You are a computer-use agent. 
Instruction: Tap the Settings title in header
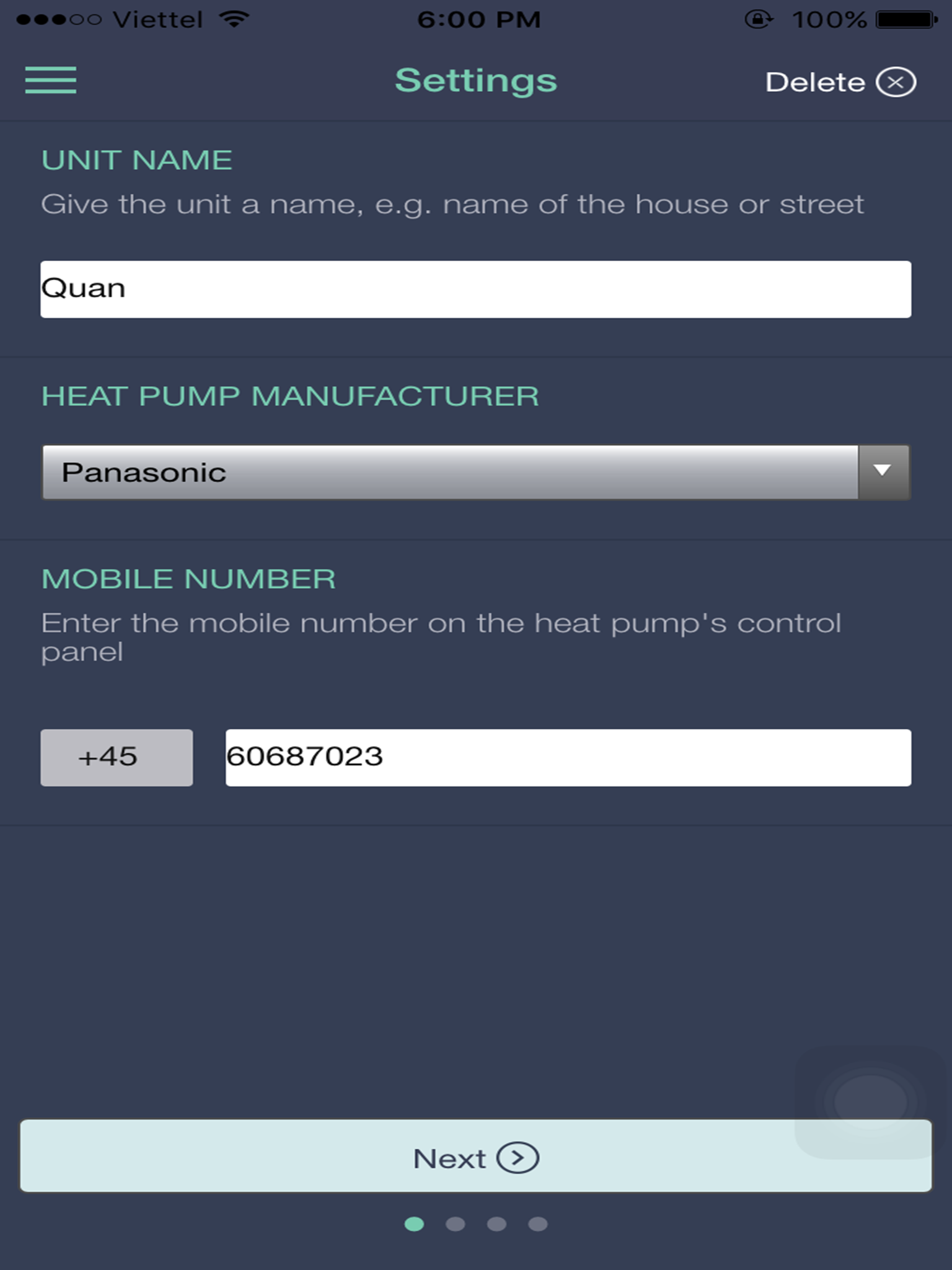click(x=476, y=81)
